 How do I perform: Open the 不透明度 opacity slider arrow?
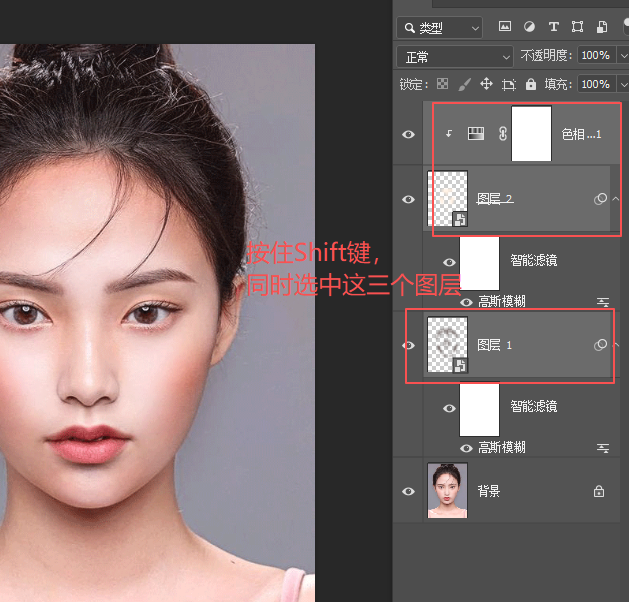tap(623, 55)
